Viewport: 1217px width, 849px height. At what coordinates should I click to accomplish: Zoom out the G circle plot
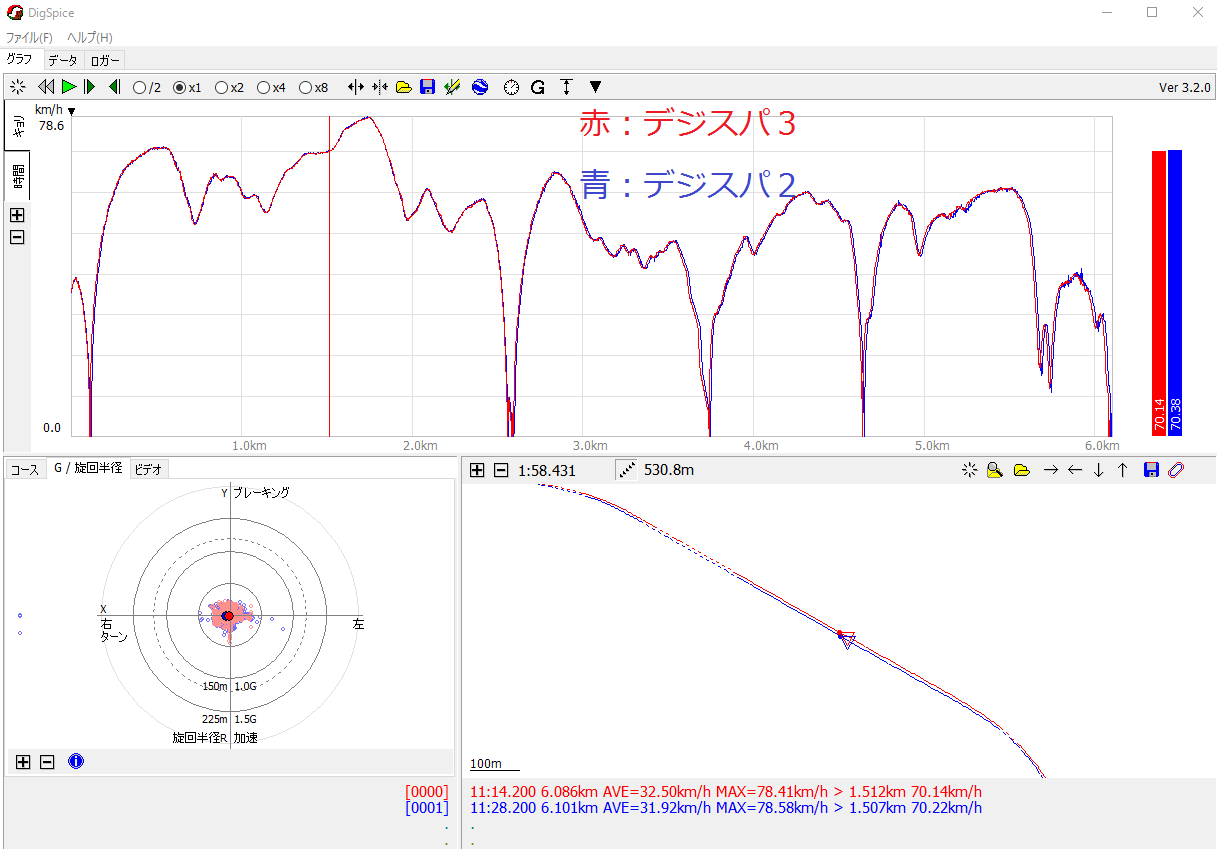[x=47, y=762]
